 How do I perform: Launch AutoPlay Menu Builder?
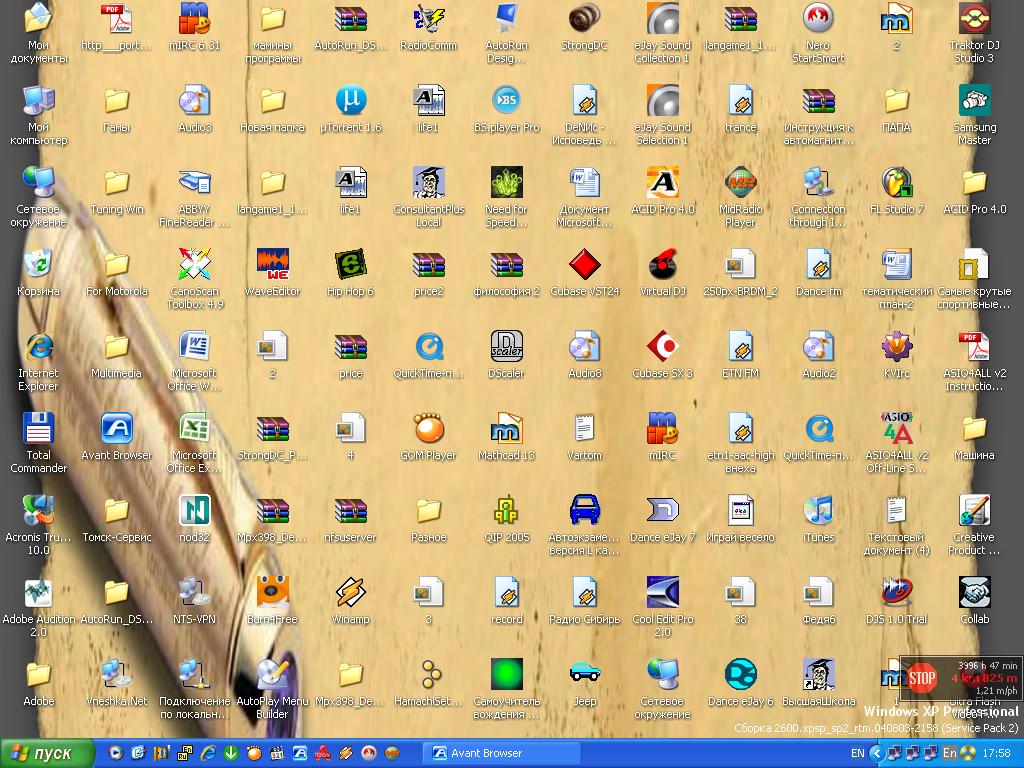[272, 675]
